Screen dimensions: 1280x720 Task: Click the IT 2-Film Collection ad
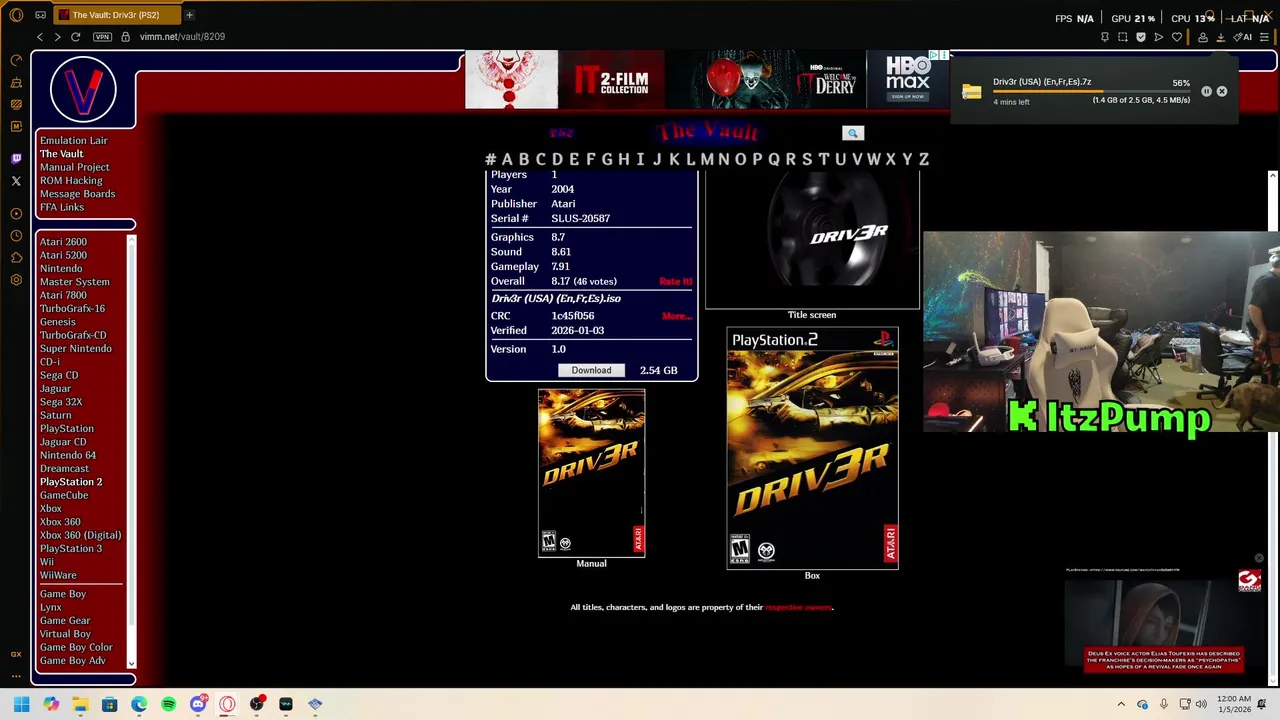coord(611,80)
